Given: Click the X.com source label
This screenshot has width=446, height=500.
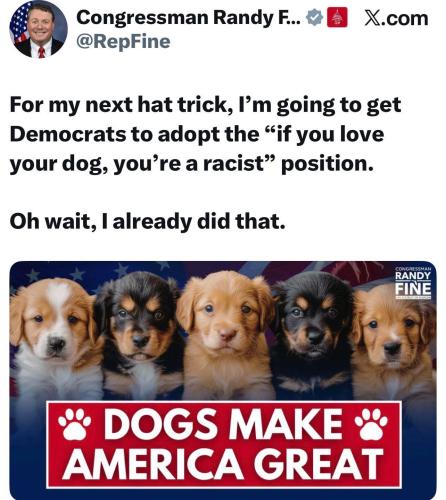Looking at the screenshot, I should pyautogui.click(x=396, y=18).
